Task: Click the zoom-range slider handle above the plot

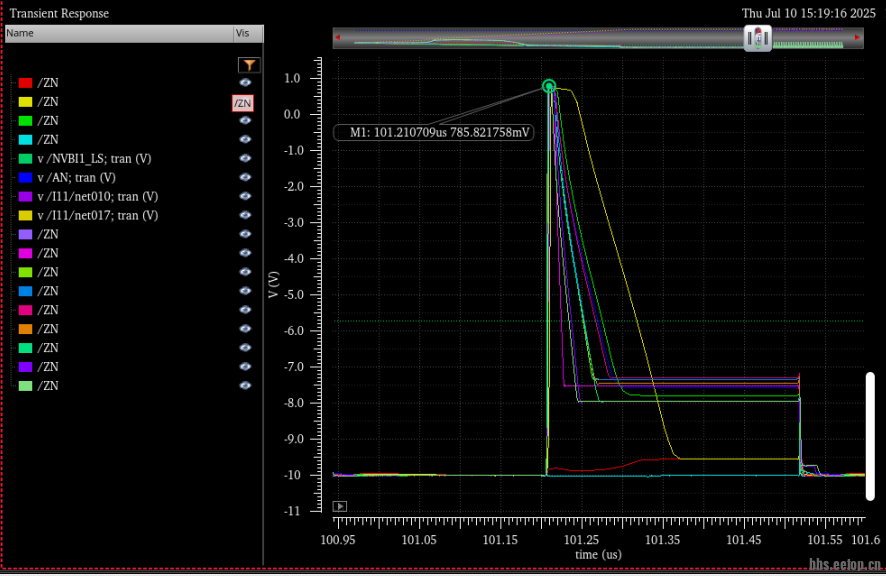Action: point(758,38)
